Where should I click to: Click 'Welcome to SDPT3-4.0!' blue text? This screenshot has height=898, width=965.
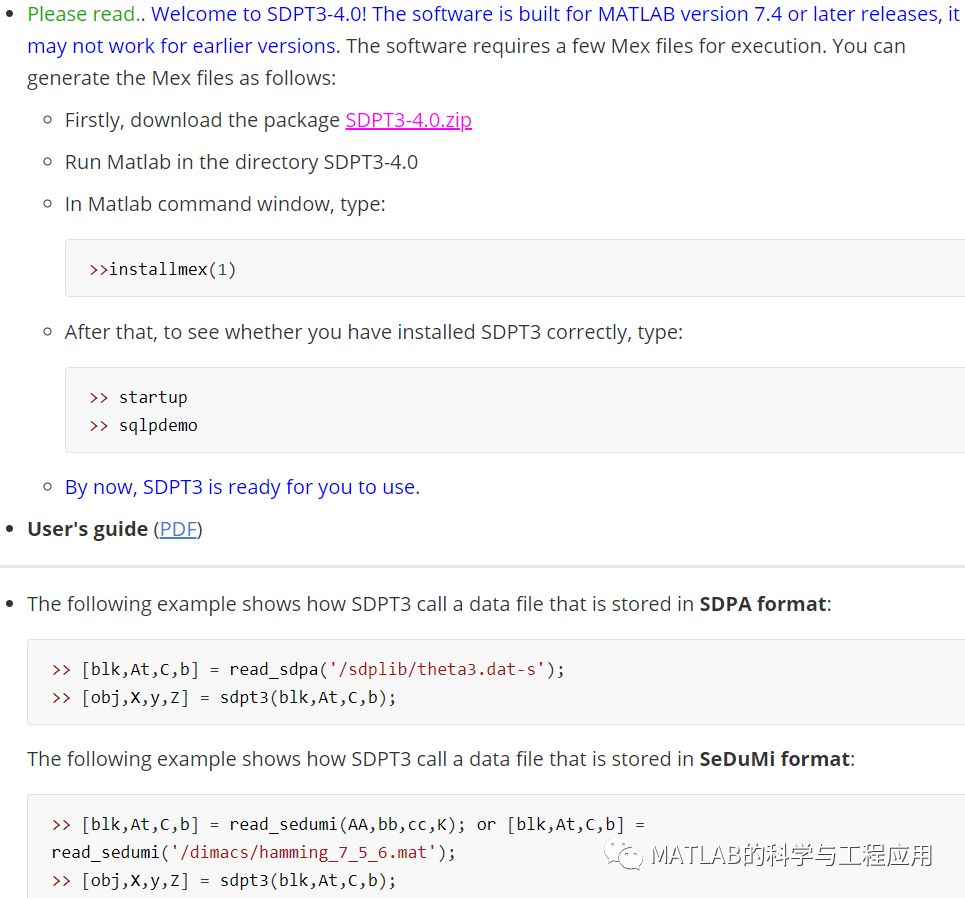258,14
